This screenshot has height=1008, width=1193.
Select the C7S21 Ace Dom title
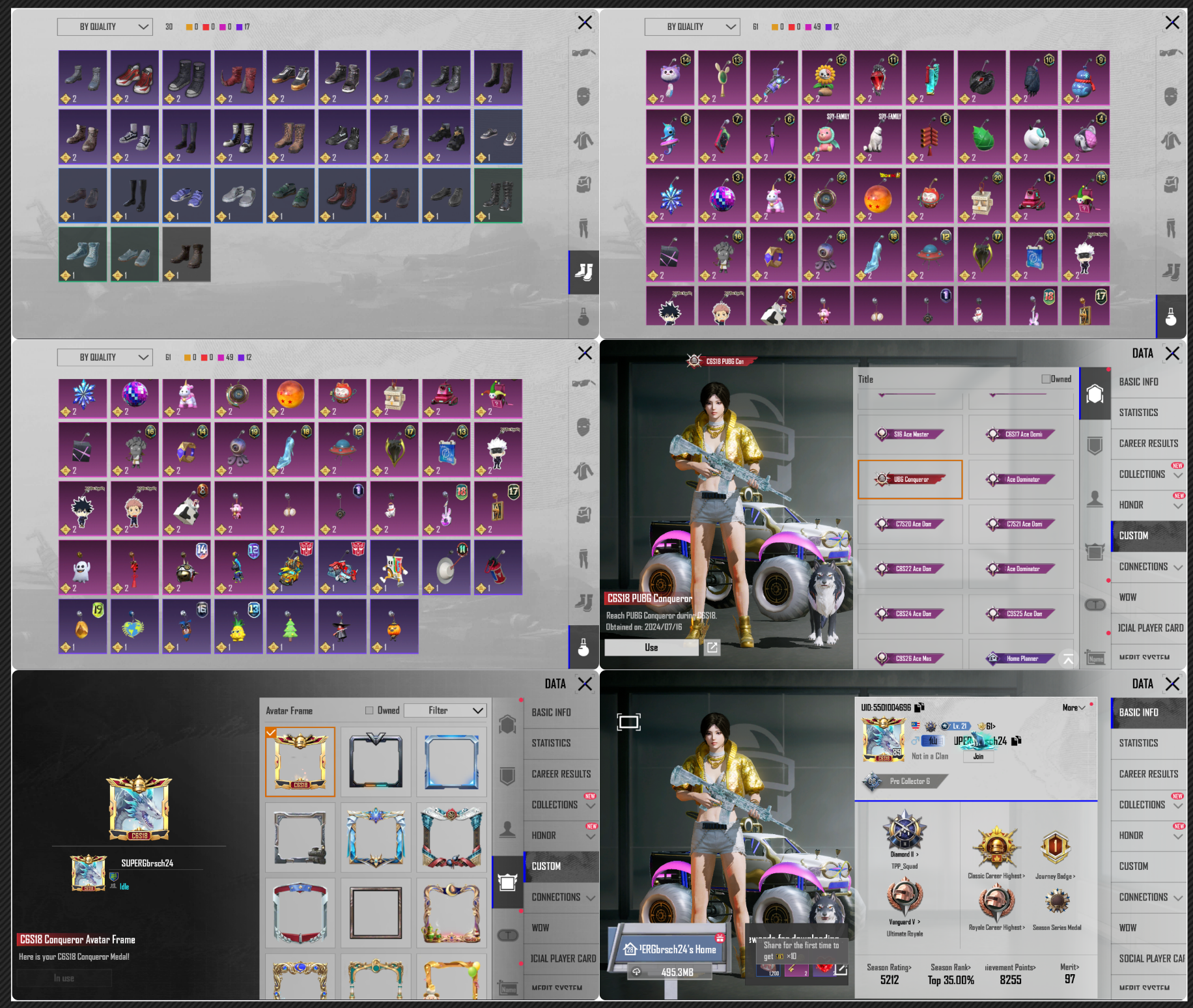pyautogui.click(x=1021, y=524)
